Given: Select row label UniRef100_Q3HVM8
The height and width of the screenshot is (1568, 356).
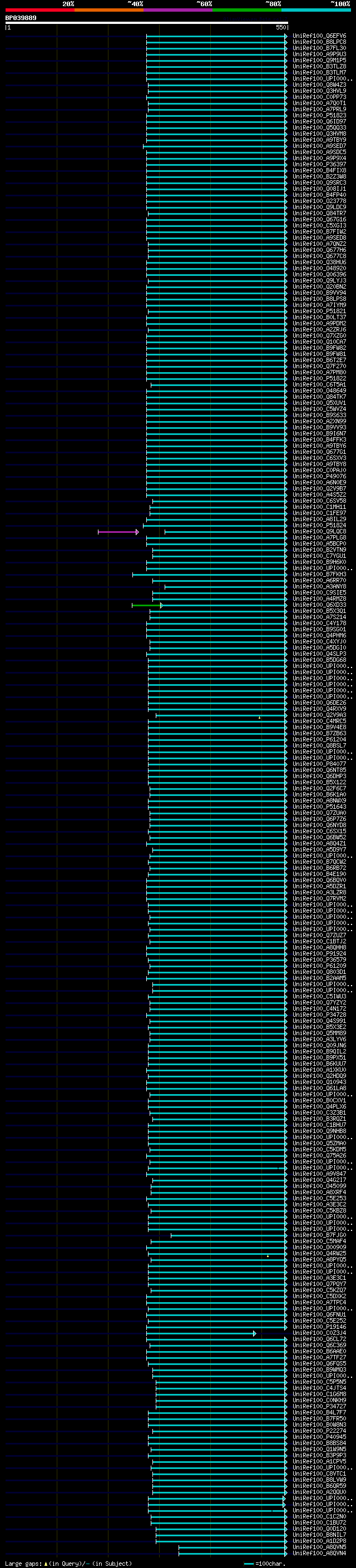Looking at the screenshot, I should pos(319,134).
